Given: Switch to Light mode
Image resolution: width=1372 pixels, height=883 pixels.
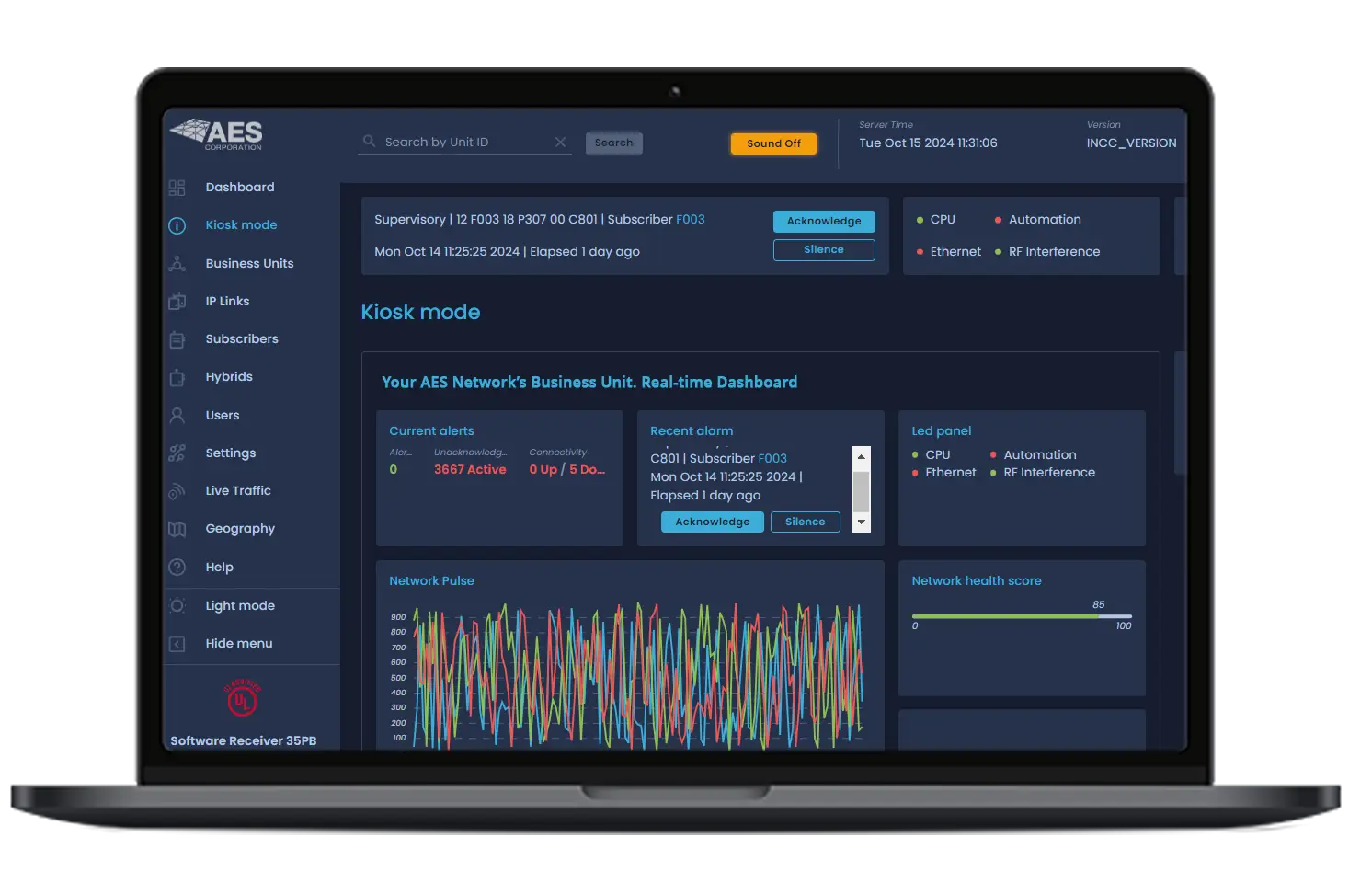Looking at the screenshot, I should click(239, 606).
